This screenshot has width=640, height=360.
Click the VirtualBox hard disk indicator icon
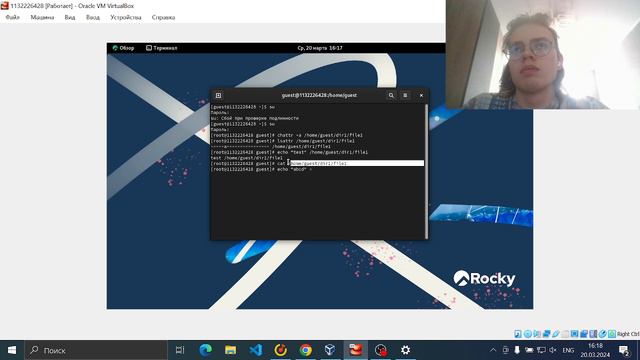pyautogui.click(x=518, y=334)
